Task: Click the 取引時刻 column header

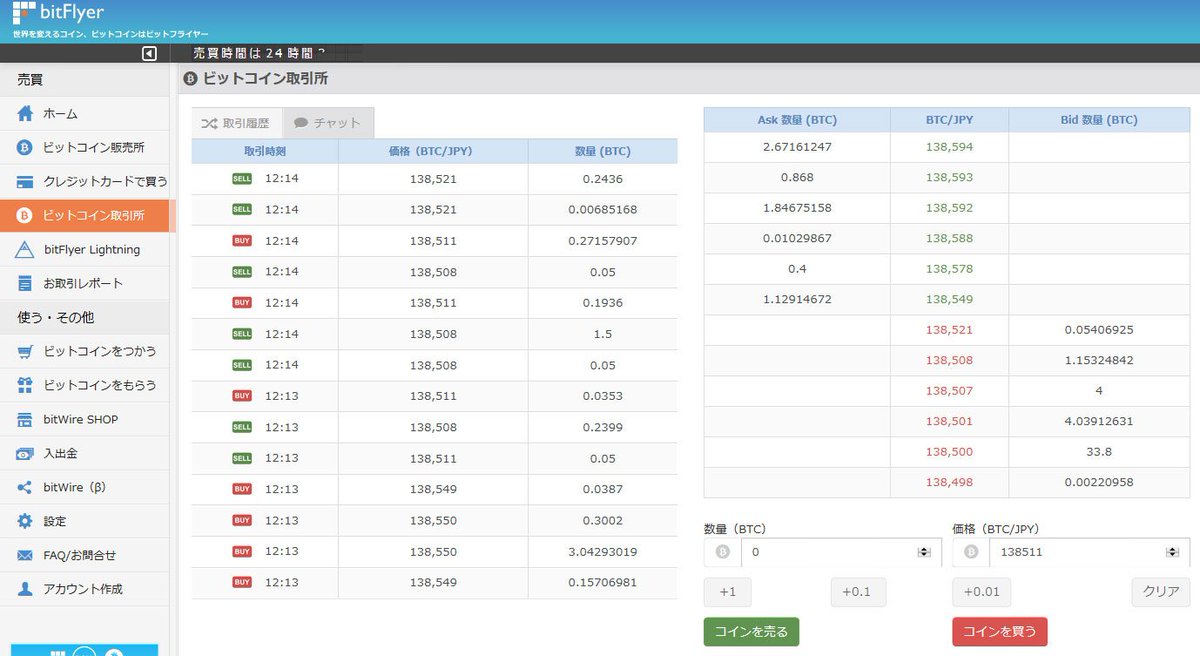Action: pyautogui.click(x=265, y=152)
